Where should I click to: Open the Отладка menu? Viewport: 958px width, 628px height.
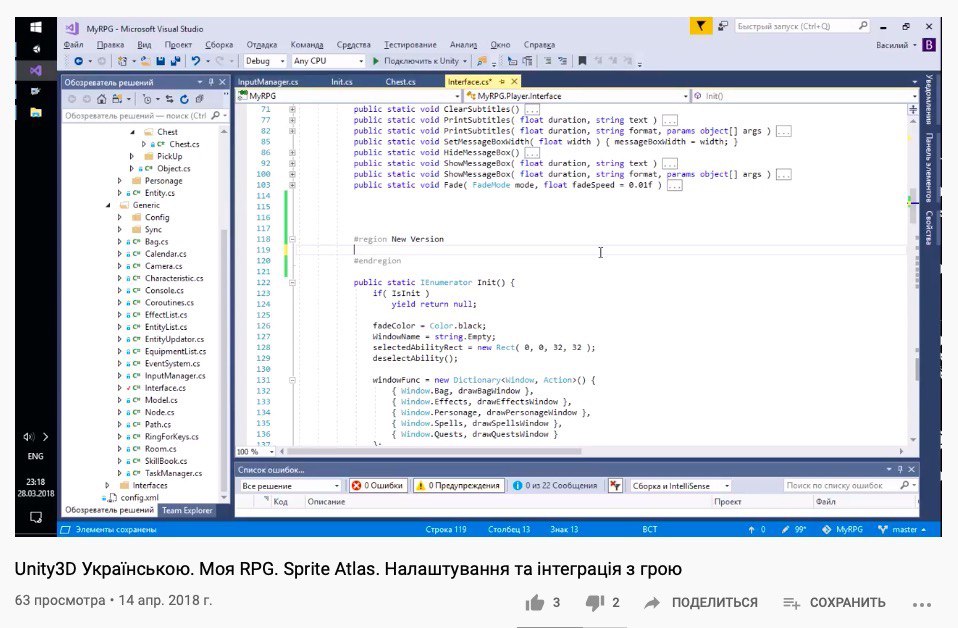coord(261,45)
